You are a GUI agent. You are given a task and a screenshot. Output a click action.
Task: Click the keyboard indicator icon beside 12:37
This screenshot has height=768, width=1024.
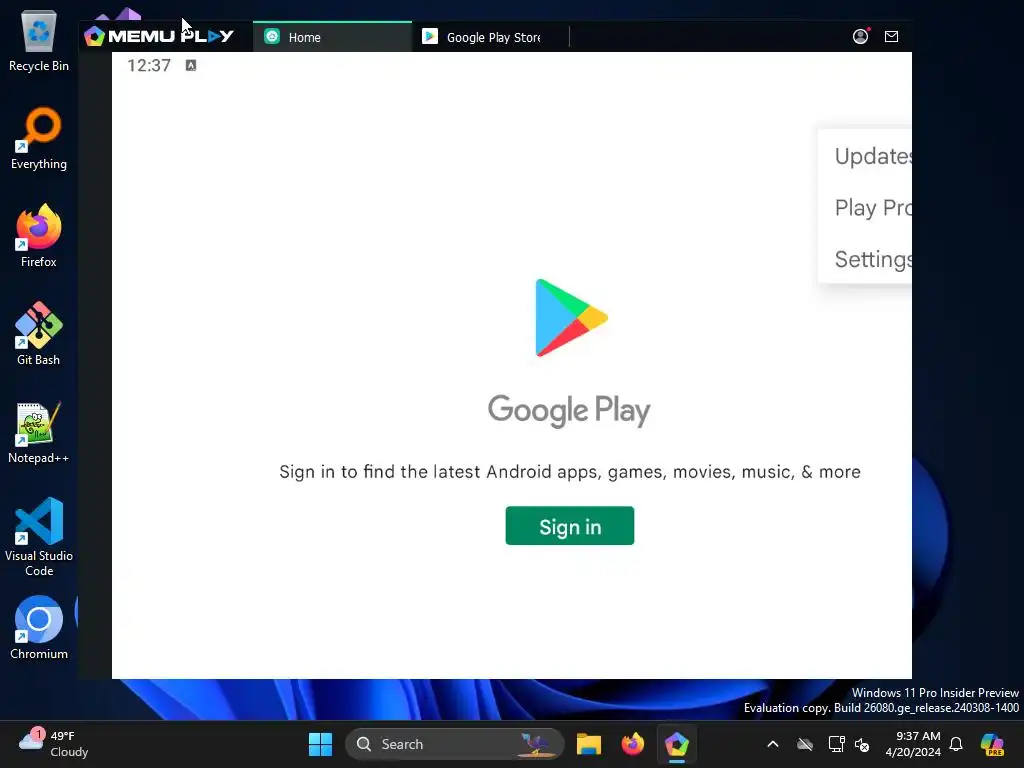pyautogui.click(x=191, y=65)
